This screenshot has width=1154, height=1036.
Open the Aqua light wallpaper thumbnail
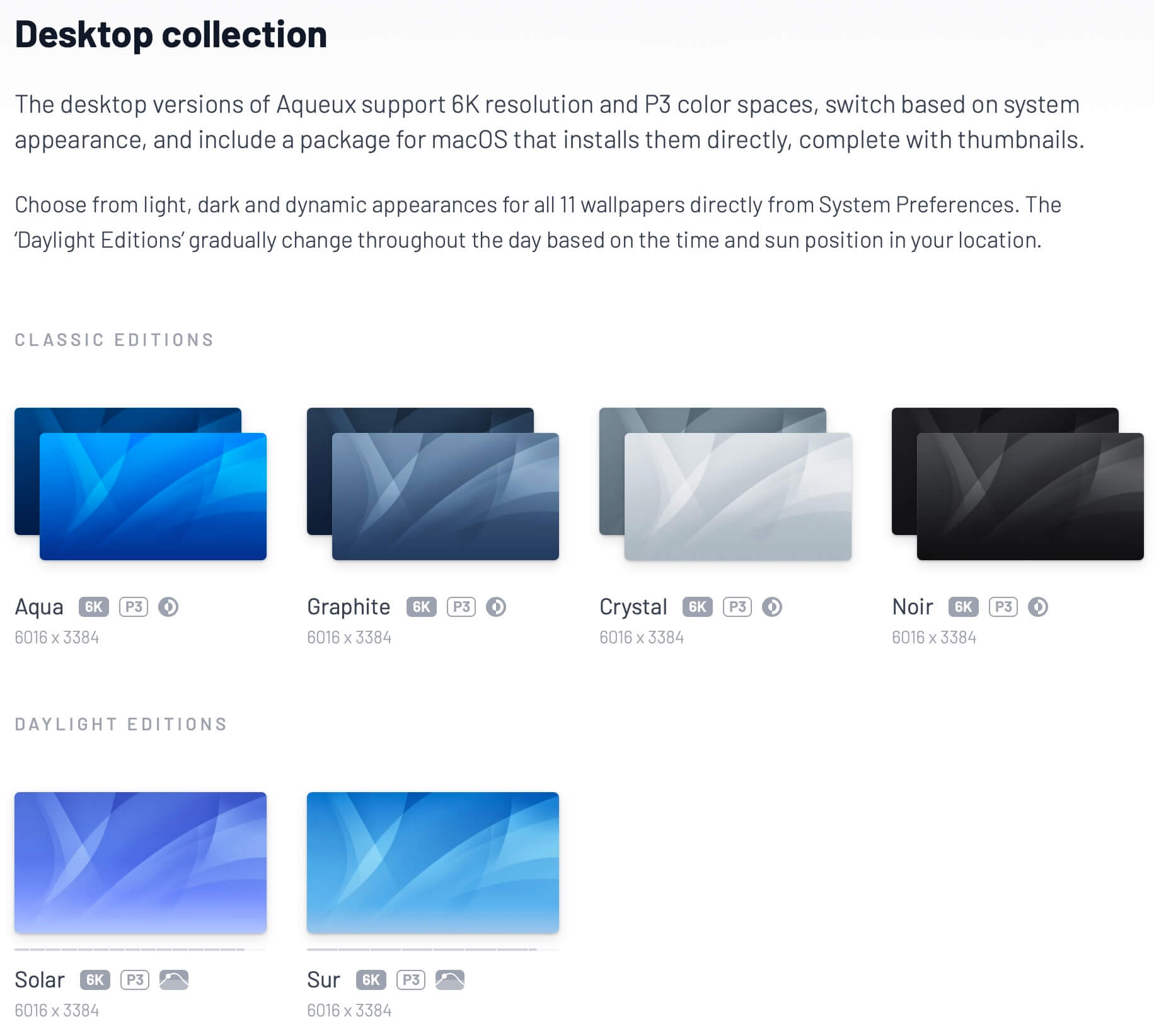153,497
